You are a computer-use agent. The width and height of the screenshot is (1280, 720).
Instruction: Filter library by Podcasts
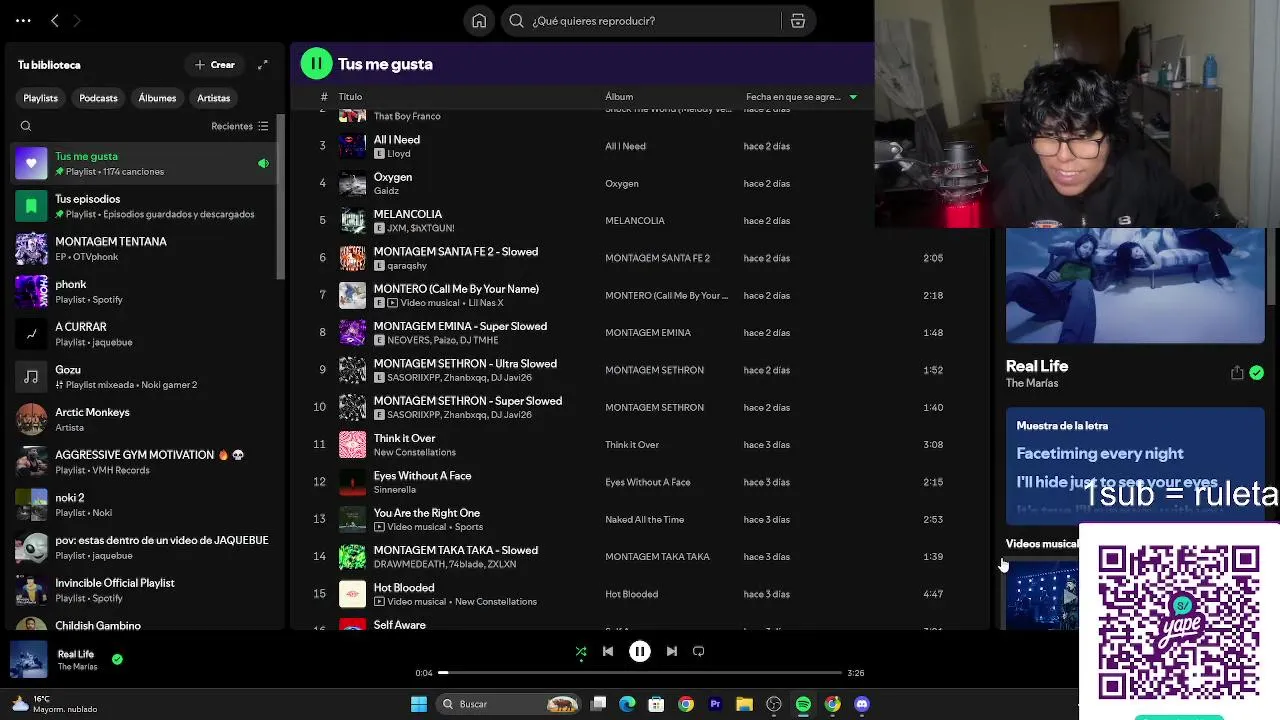point(98,98)
